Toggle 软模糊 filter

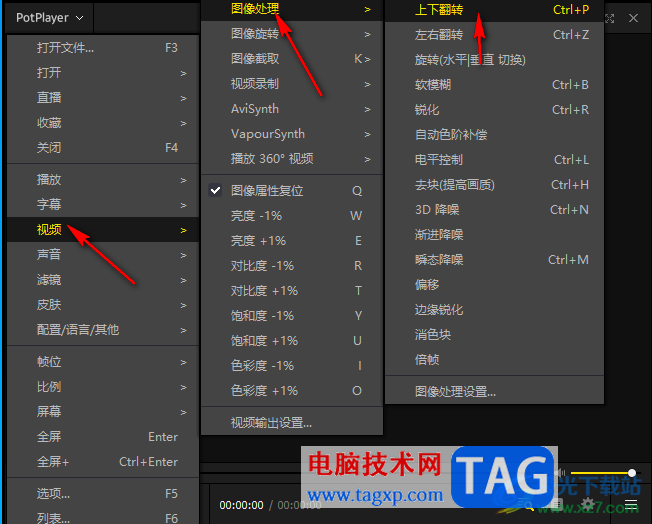tap(494, 85)
